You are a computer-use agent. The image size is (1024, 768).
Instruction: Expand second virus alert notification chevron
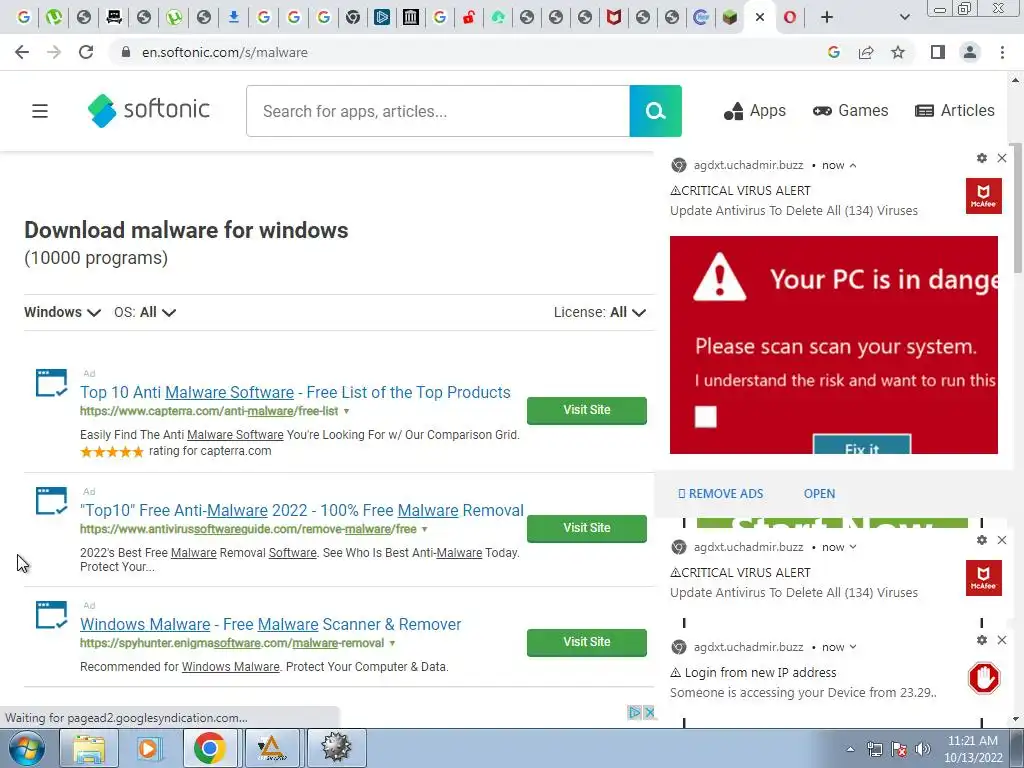(853, 547)
